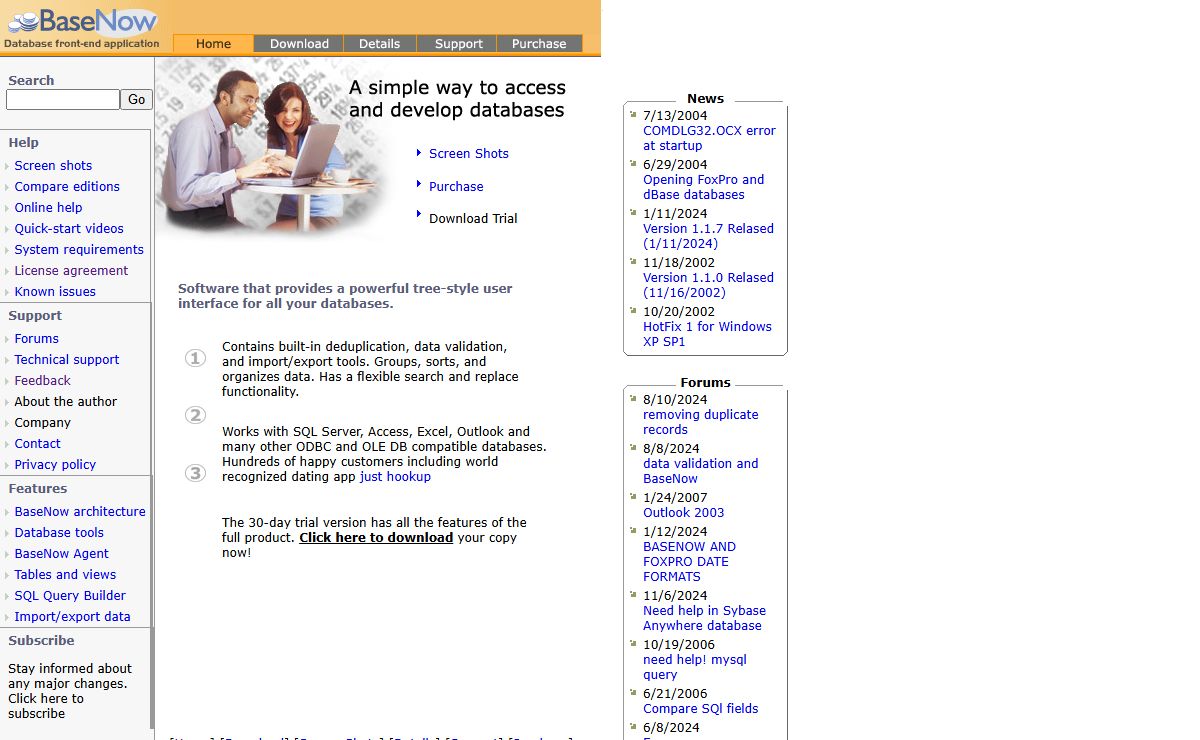Screen dimensions: 1200x740
Task: Open BASENOW AND FOXPRO DATE FORMATS thread
Action: point(689,562)
